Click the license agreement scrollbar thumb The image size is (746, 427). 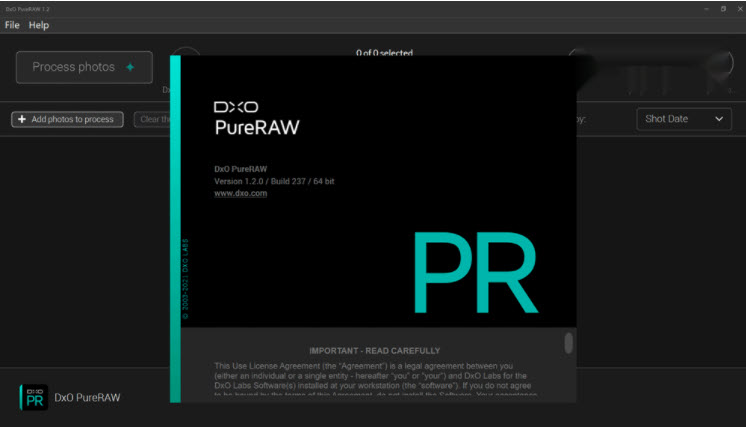click(x=568, y=343)
